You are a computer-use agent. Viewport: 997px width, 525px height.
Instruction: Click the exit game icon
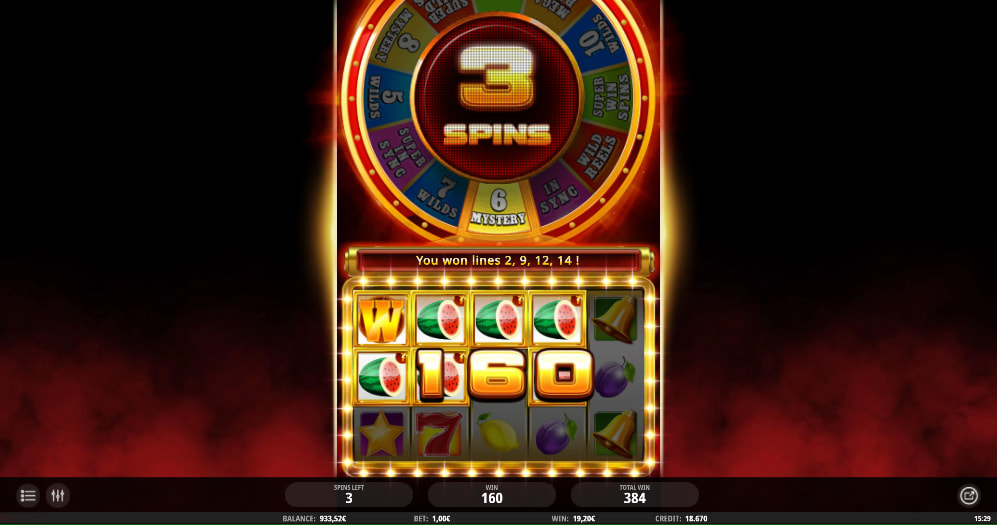click(968, 495)
